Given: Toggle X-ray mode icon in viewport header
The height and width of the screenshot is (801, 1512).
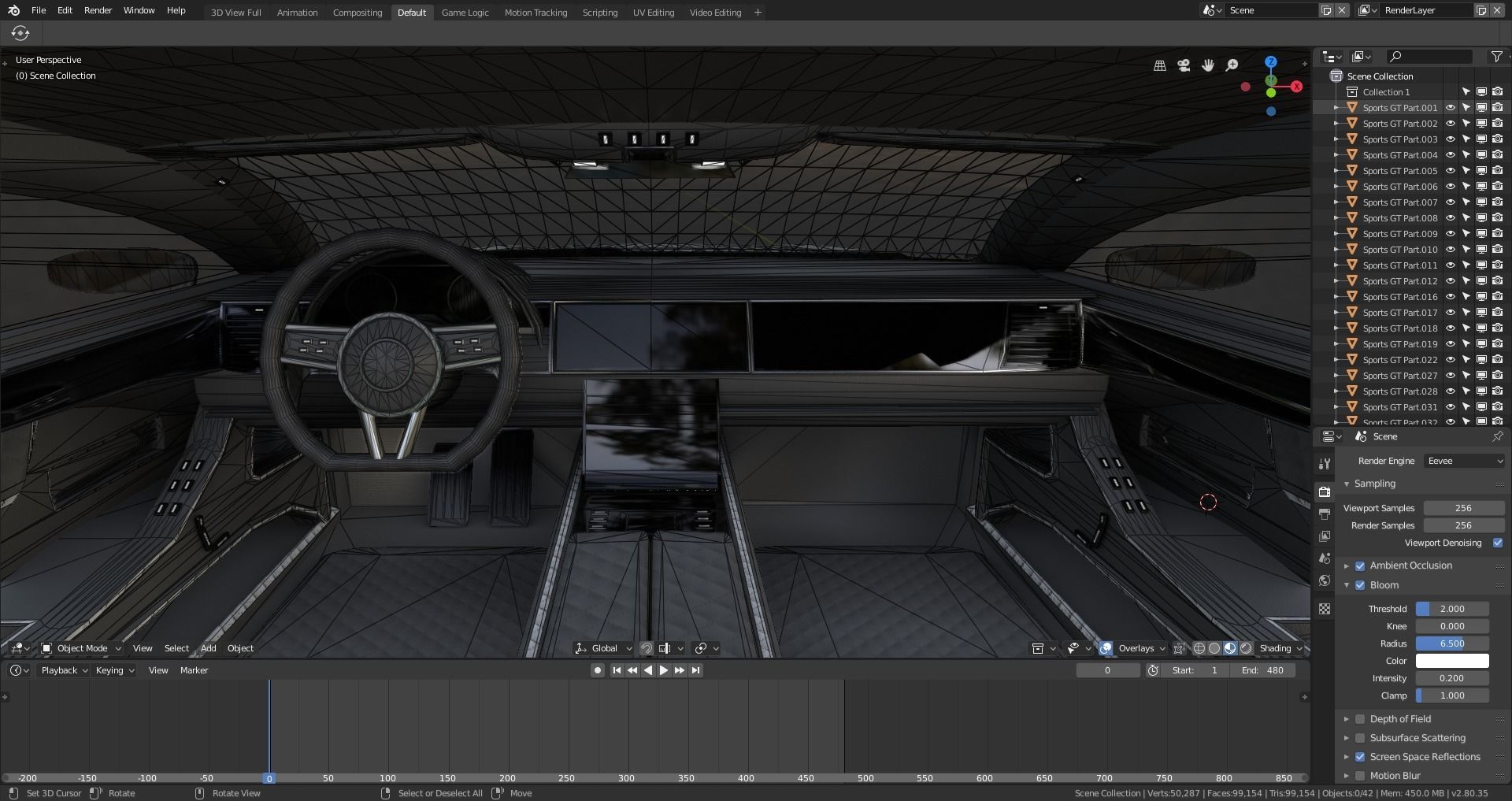Looking at the screenshot, I should tap(1179, 648).
